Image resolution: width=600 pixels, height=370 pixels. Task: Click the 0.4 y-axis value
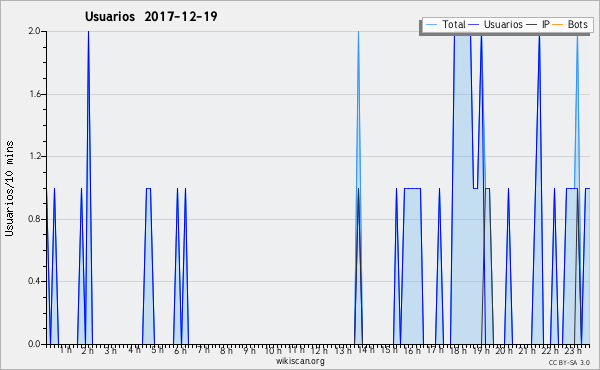click(34, 281)
